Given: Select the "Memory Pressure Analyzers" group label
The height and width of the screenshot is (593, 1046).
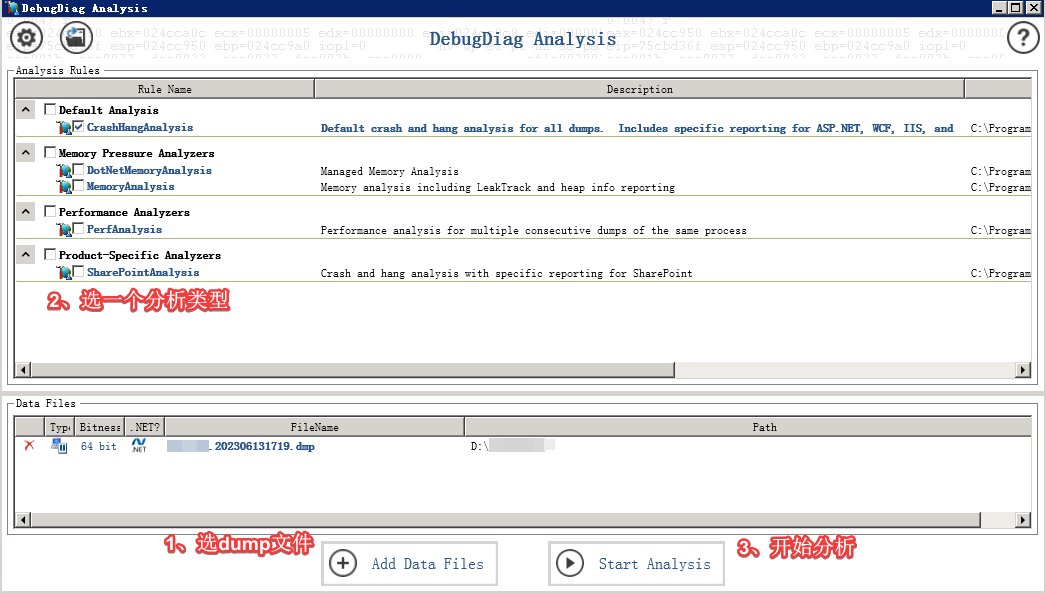Looking at the screenshot, I should (x=137, y=153).
